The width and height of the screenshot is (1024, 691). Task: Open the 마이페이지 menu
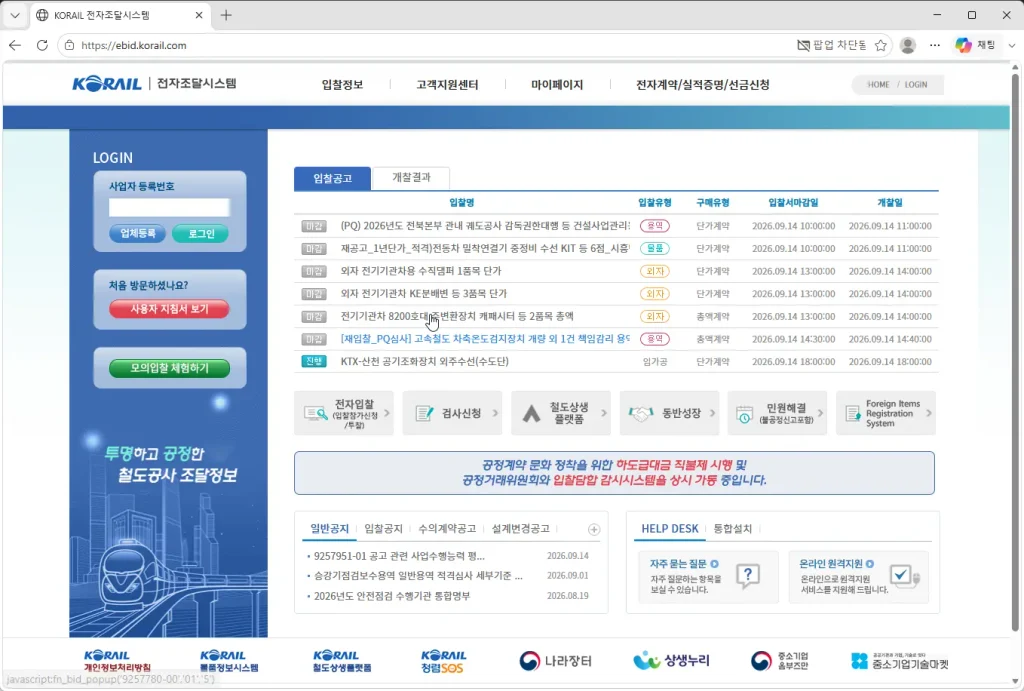pos(557,84)
